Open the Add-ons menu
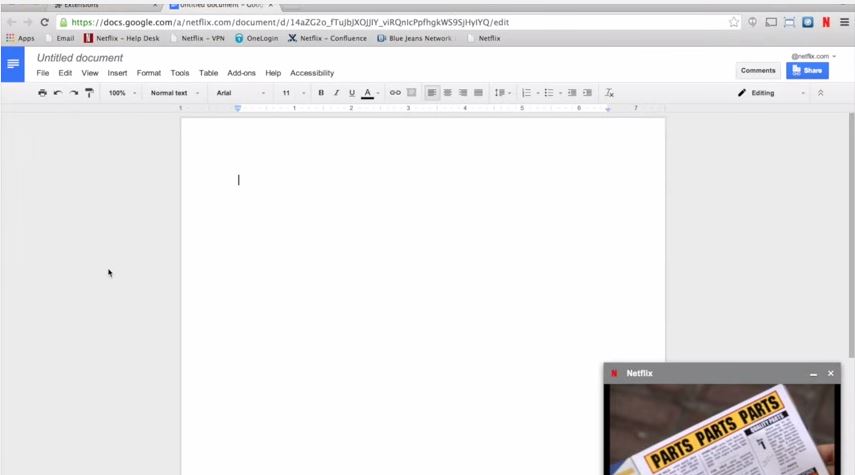The width and height of the screenshot is (855, 475). [241, 73]
